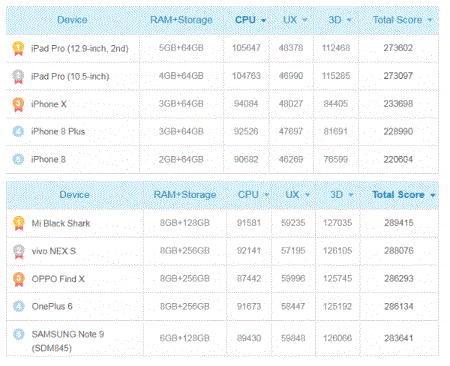Click Mi Black Shark total score 289415
The width and height of the screenshot is (450, 366).
click(x=399, y=223)
